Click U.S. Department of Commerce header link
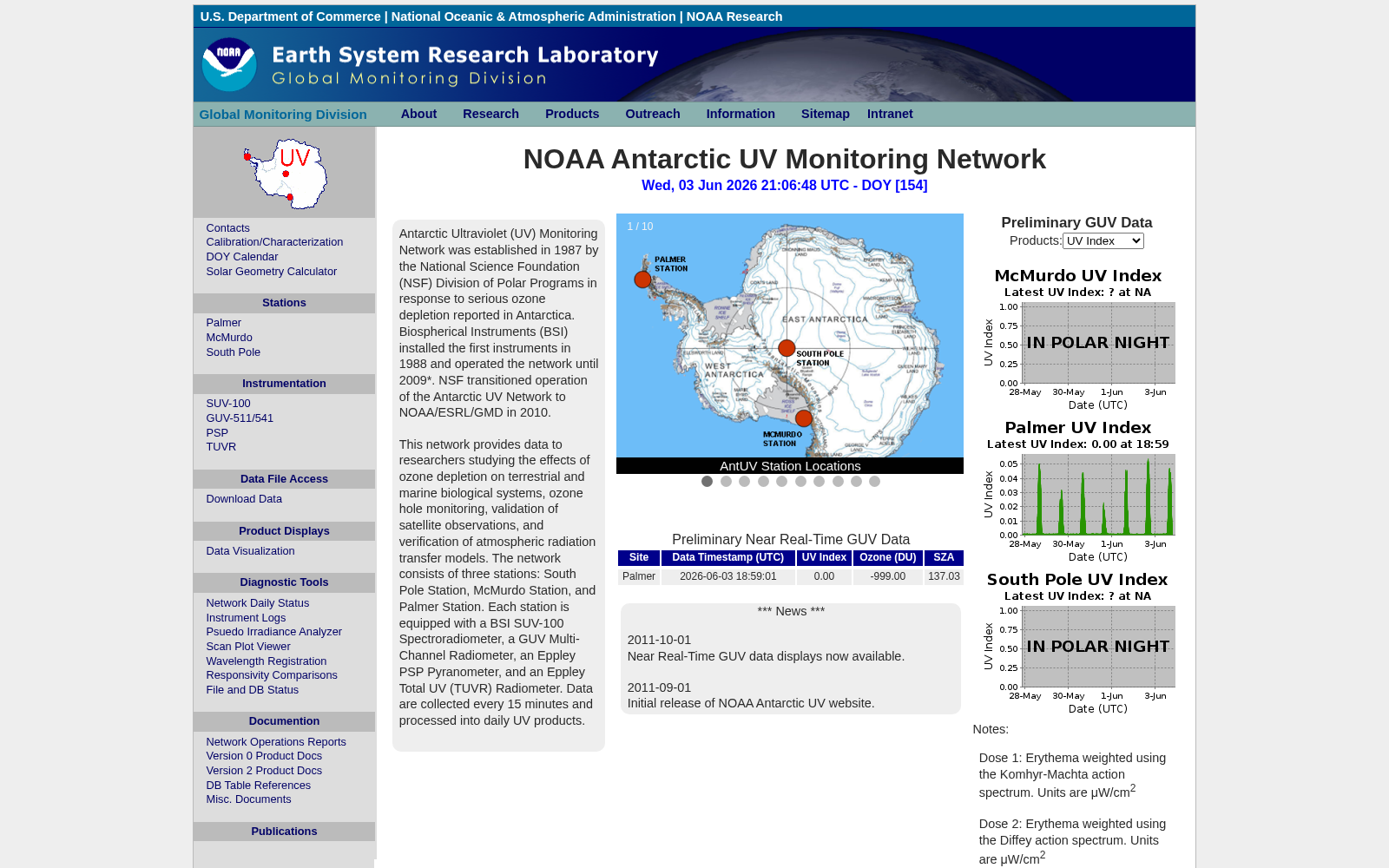 coord(290,16)
